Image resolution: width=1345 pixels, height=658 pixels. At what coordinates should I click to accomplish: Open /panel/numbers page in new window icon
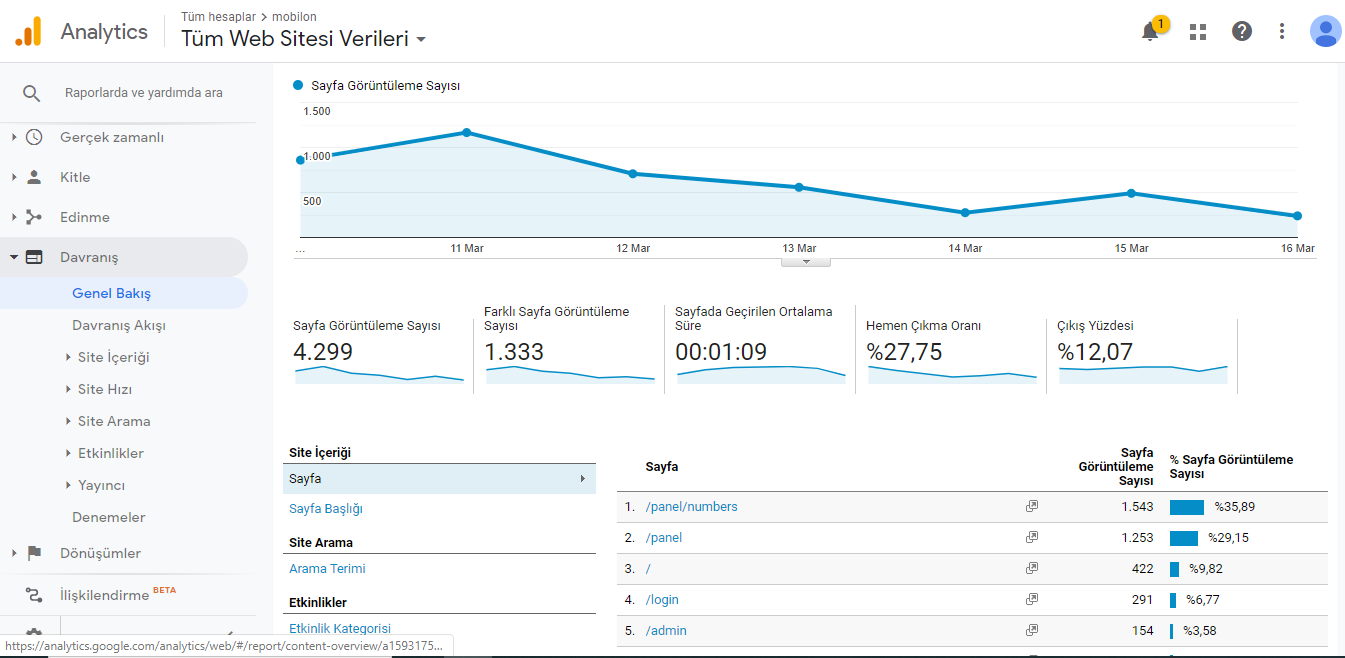1032,507
